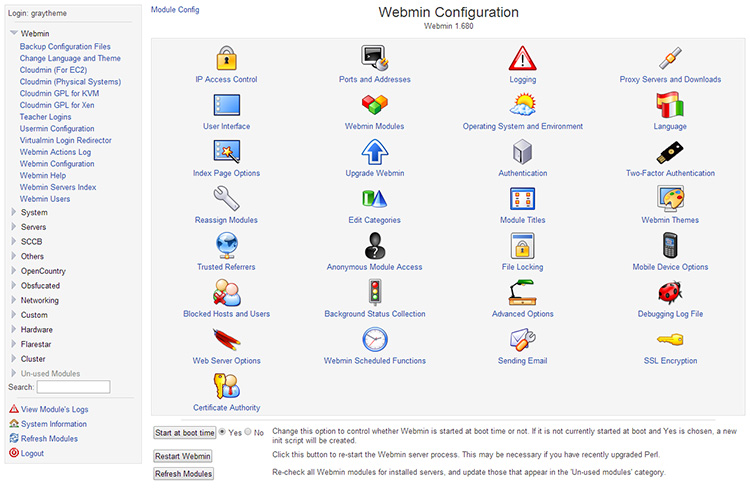Expand the OpenCountry category

point(14,271)
